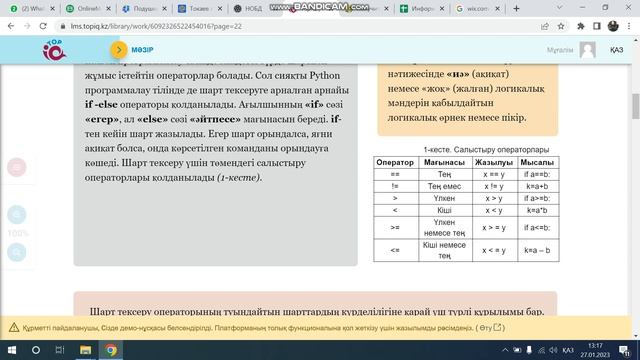Open the browser extensions puzzle icon
Screen dimensions: 640x360
tap(580, 26)
